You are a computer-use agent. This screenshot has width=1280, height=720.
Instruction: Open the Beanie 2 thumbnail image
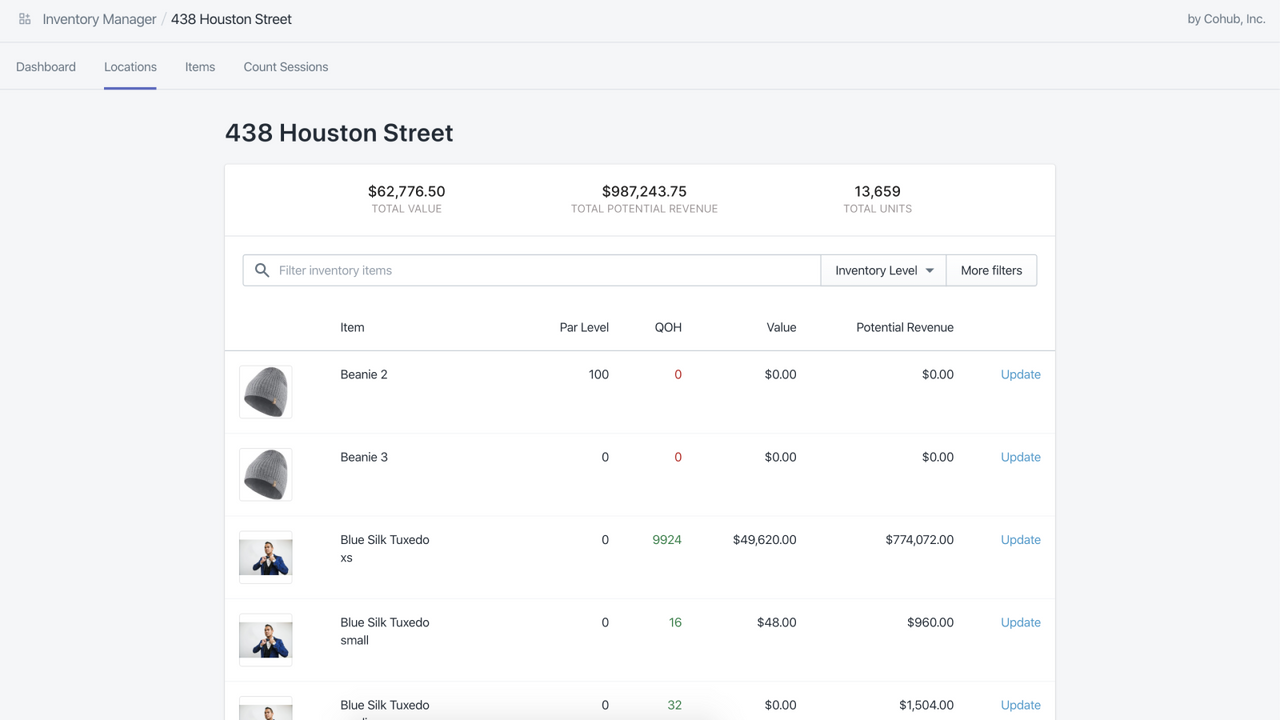[266, 392]
